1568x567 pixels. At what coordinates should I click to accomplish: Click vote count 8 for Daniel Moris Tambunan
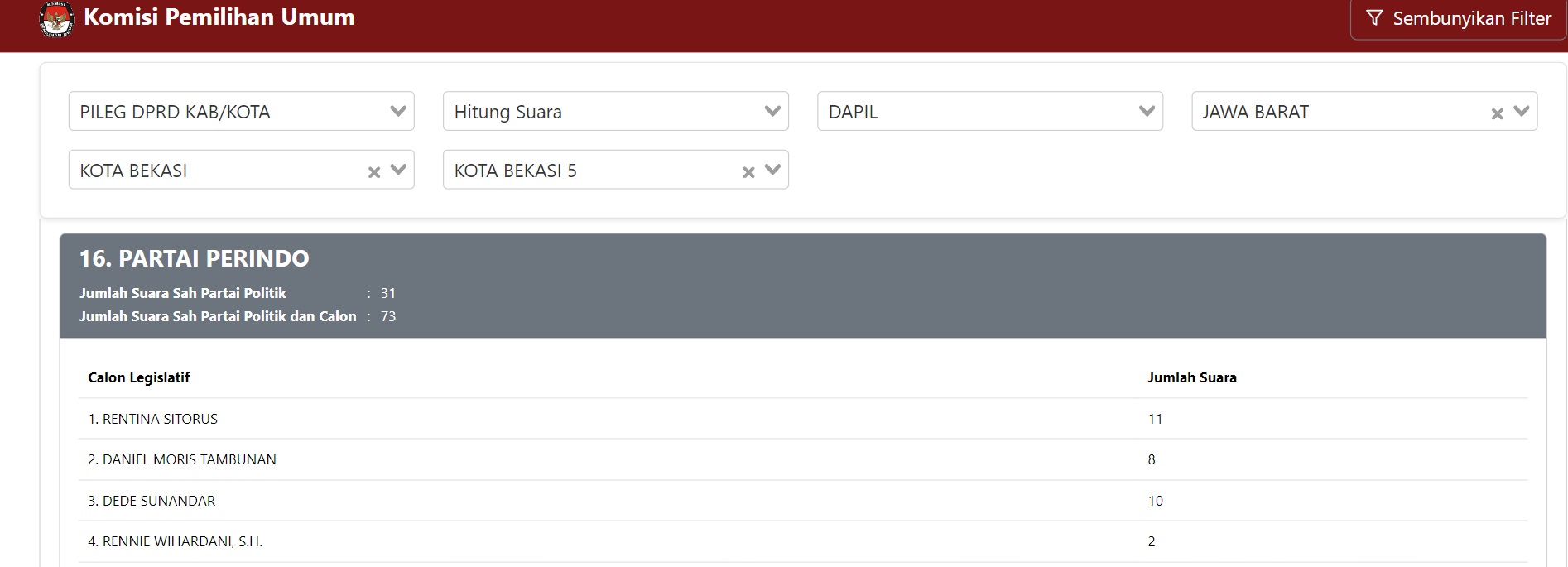click(1152, 459)
